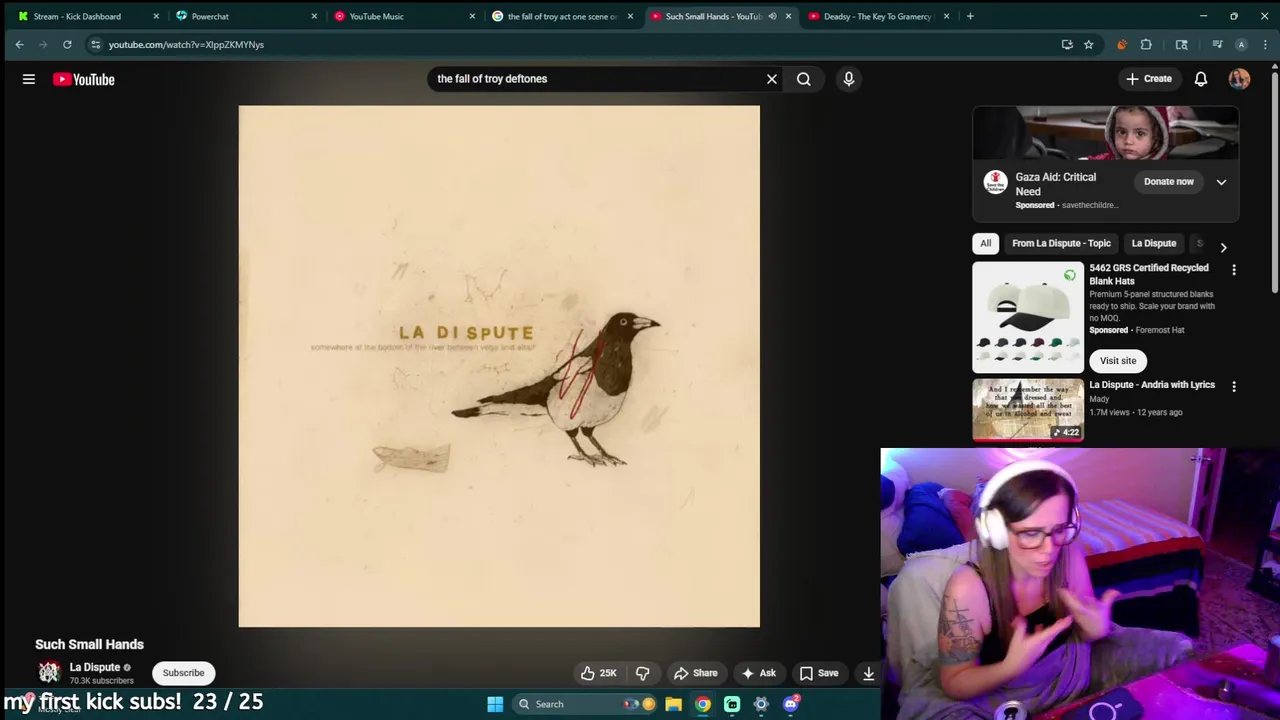Open the Chrome profile A button
Screen dimensions: 1280x720
1241,44
